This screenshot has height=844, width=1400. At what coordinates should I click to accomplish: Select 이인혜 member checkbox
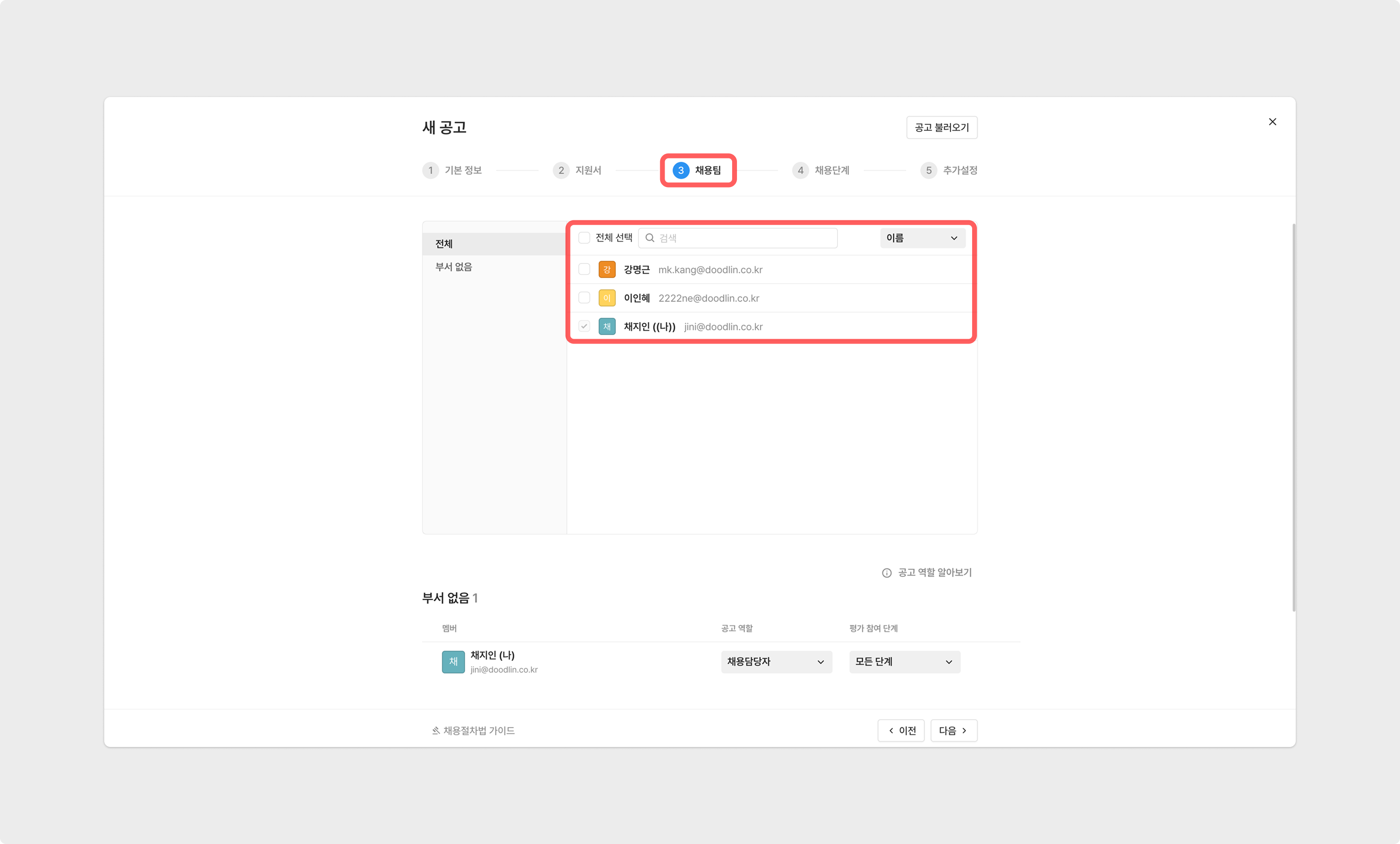[584, 298]
